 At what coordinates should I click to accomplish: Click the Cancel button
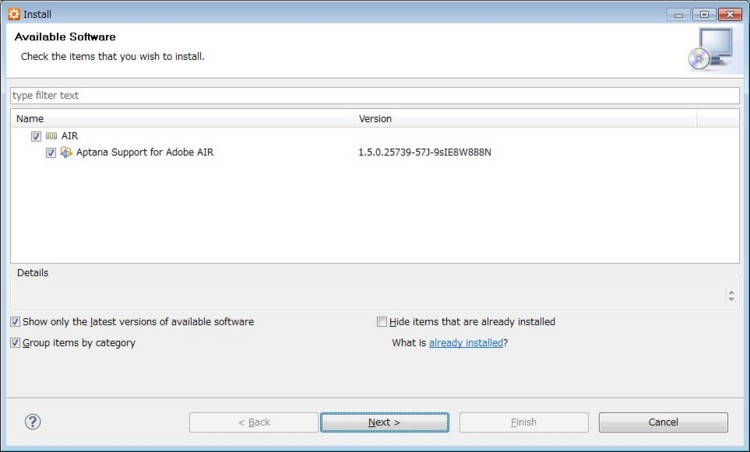click(663, 422)
